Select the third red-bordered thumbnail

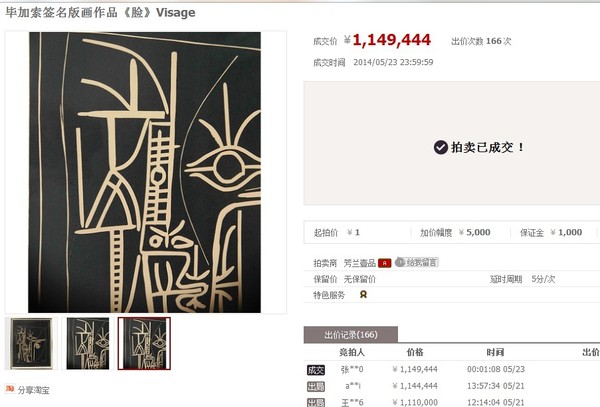[x=144, y=344]
